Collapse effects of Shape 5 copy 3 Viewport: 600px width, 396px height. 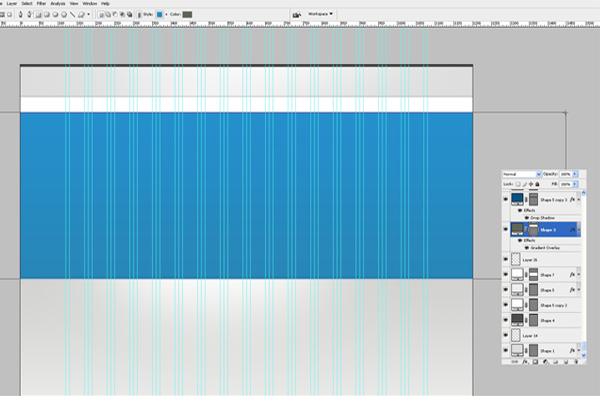(x=579, y=199)
